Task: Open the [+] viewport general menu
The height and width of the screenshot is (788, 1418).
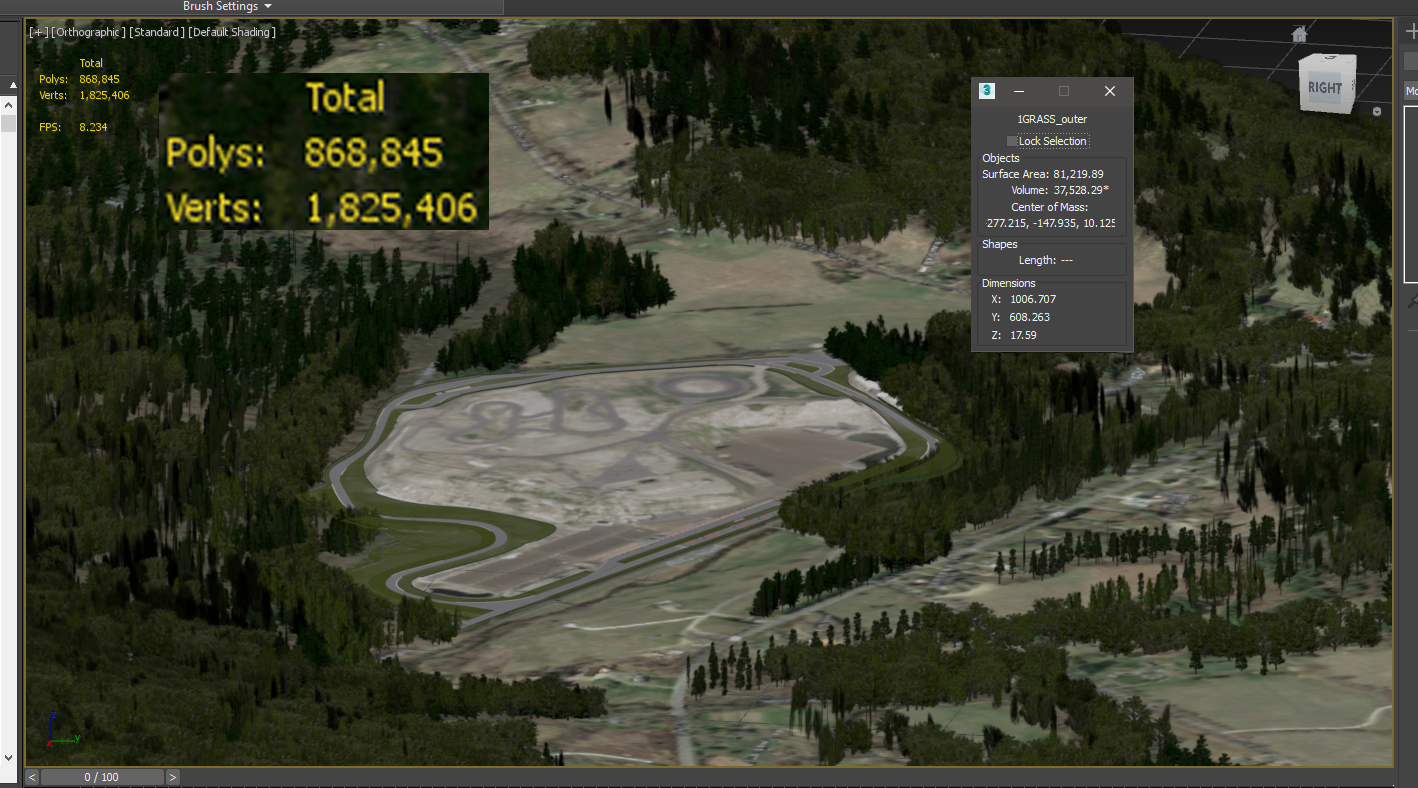Action: [38, 32]
